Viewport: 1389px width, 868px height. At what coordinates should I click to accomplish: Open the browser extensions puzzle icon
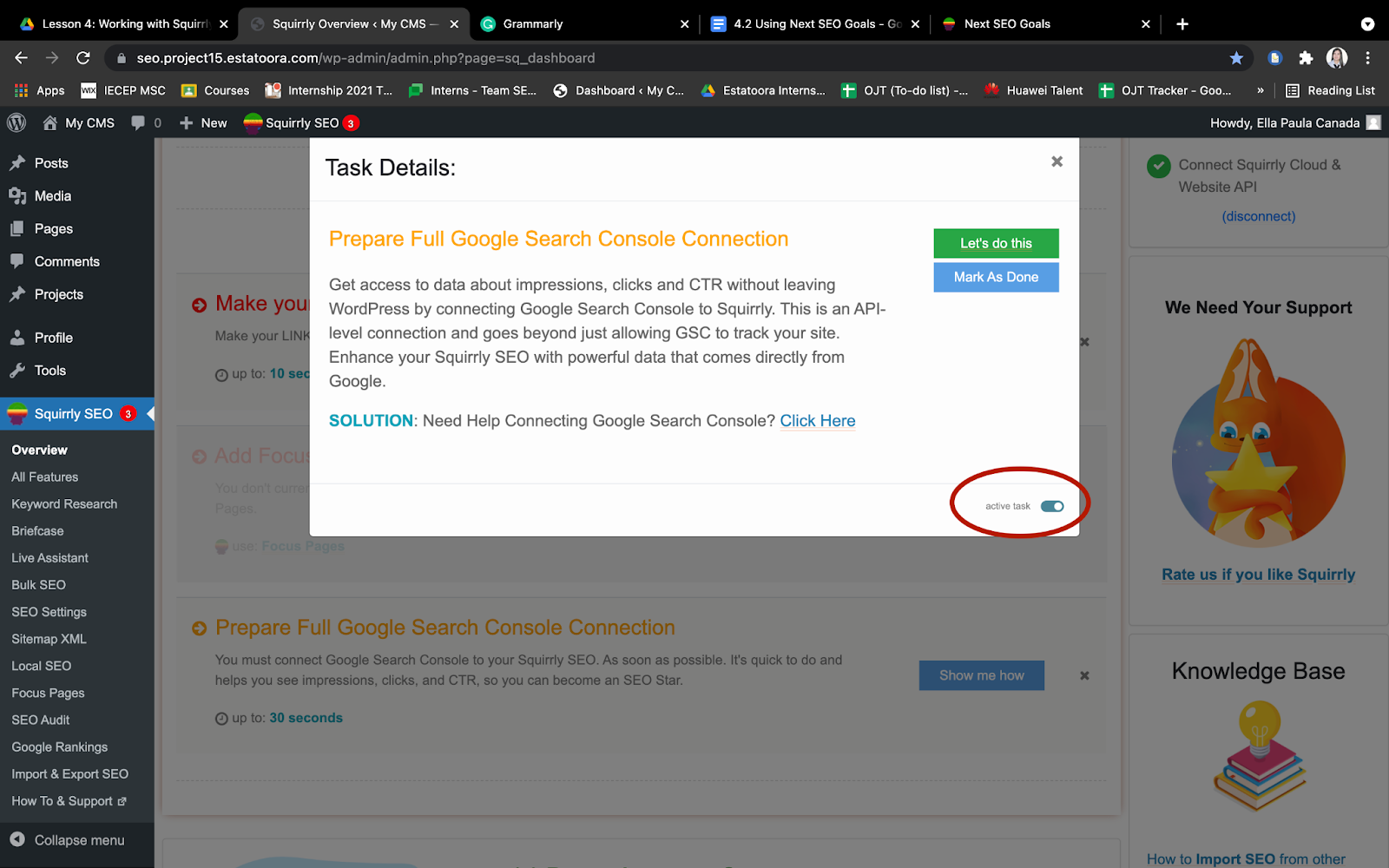click(x=1306, y=58)
